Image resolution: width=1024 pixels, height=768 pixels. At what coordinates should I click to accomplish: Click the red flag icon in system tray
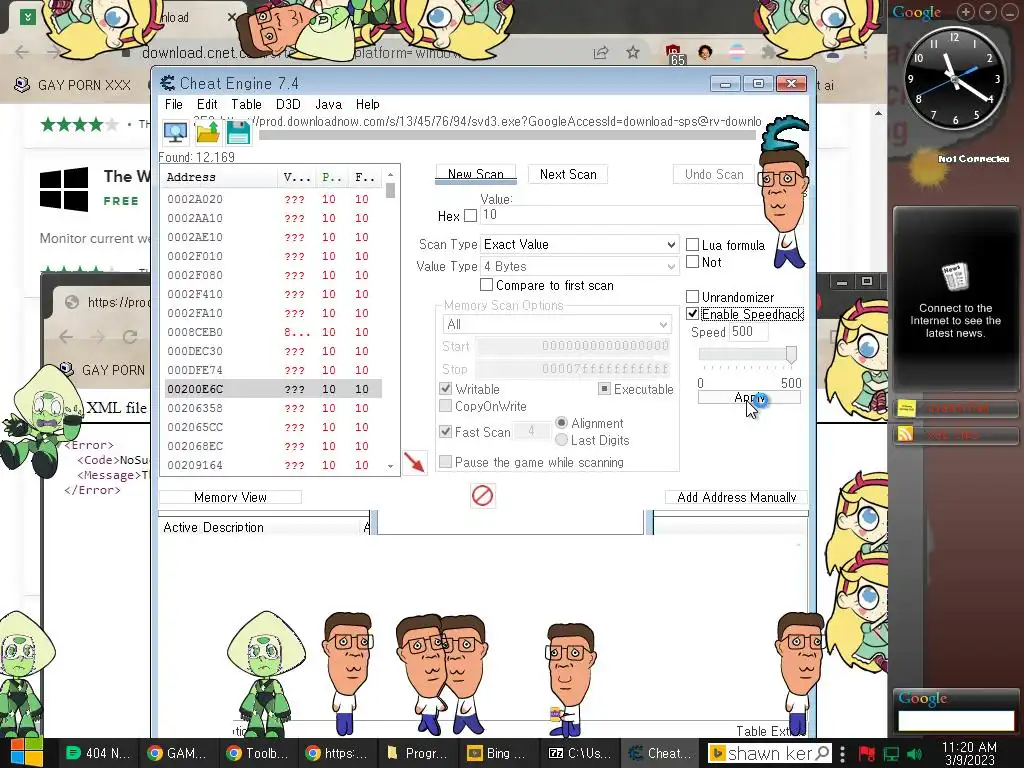[x=867, y=754]
